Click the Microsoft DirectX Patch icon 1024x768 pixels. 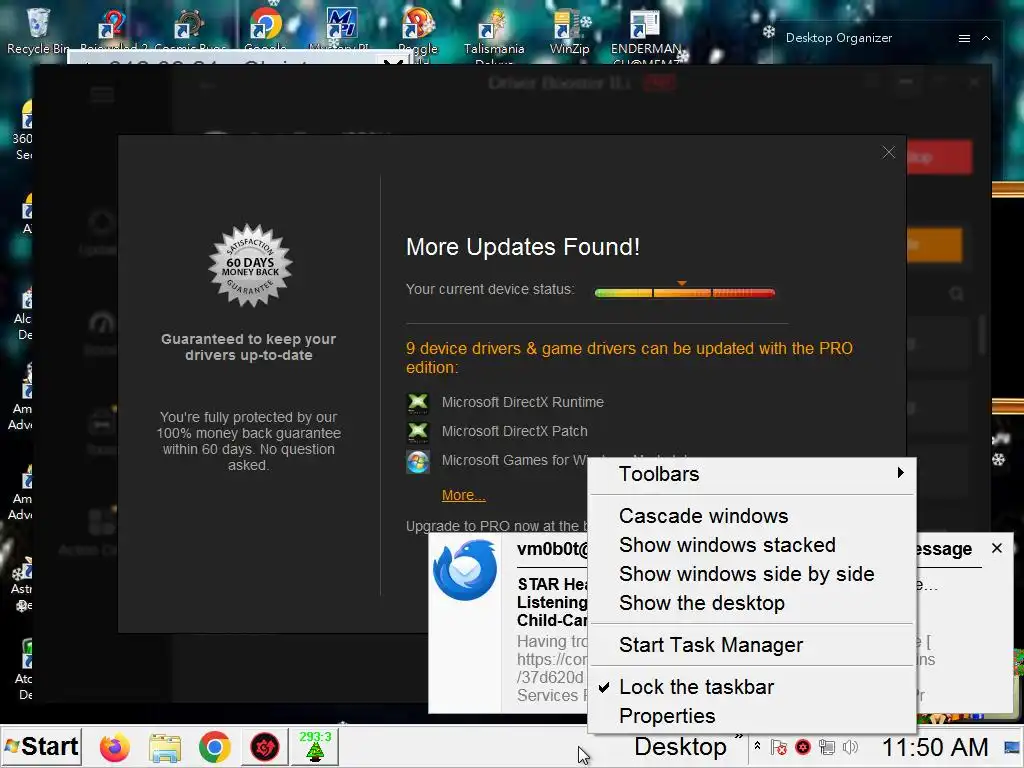pos(418,431)
